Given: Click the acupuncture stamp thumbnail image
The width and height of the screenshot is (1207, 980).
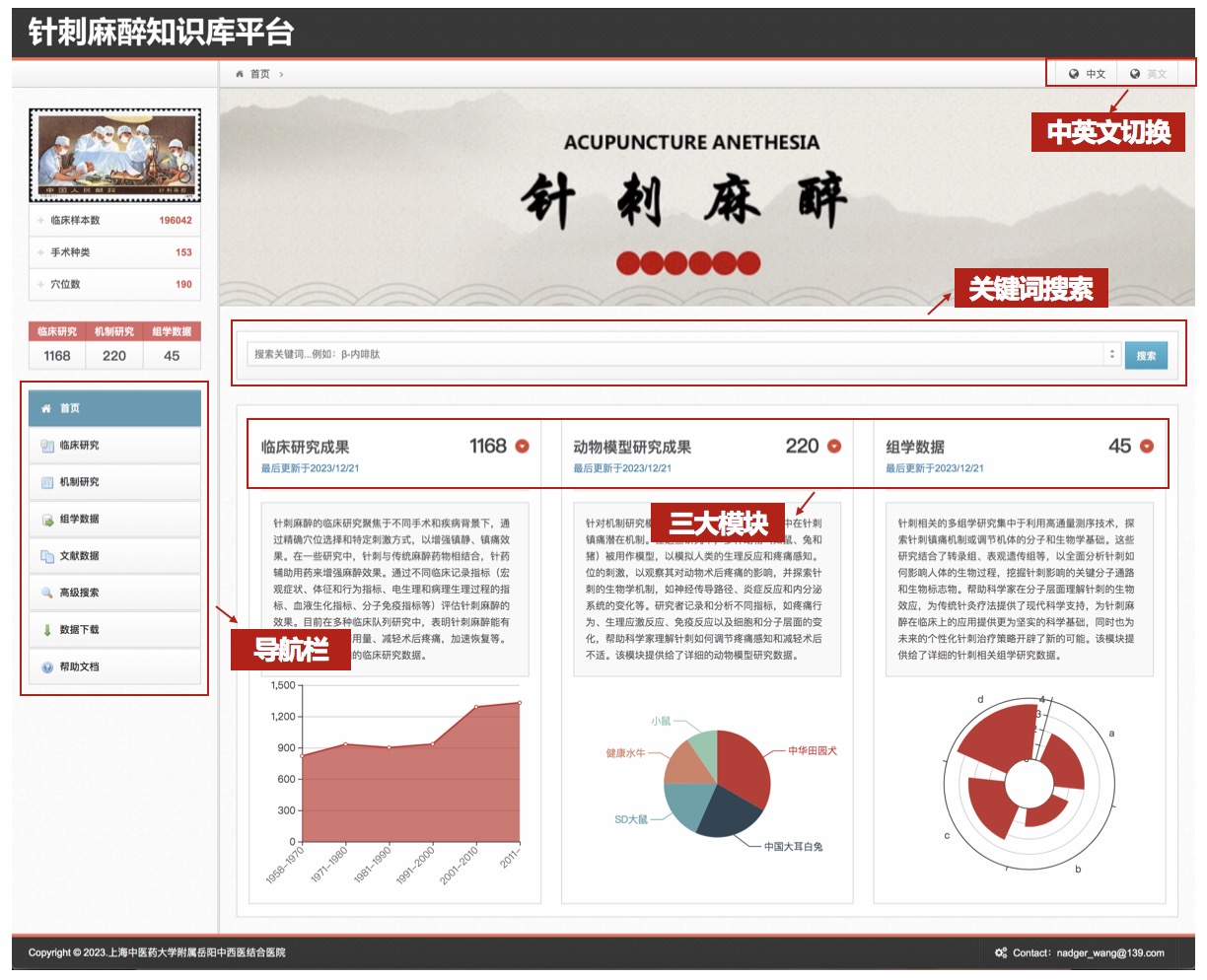Looking at the screenshot, I should coord(115,156).
